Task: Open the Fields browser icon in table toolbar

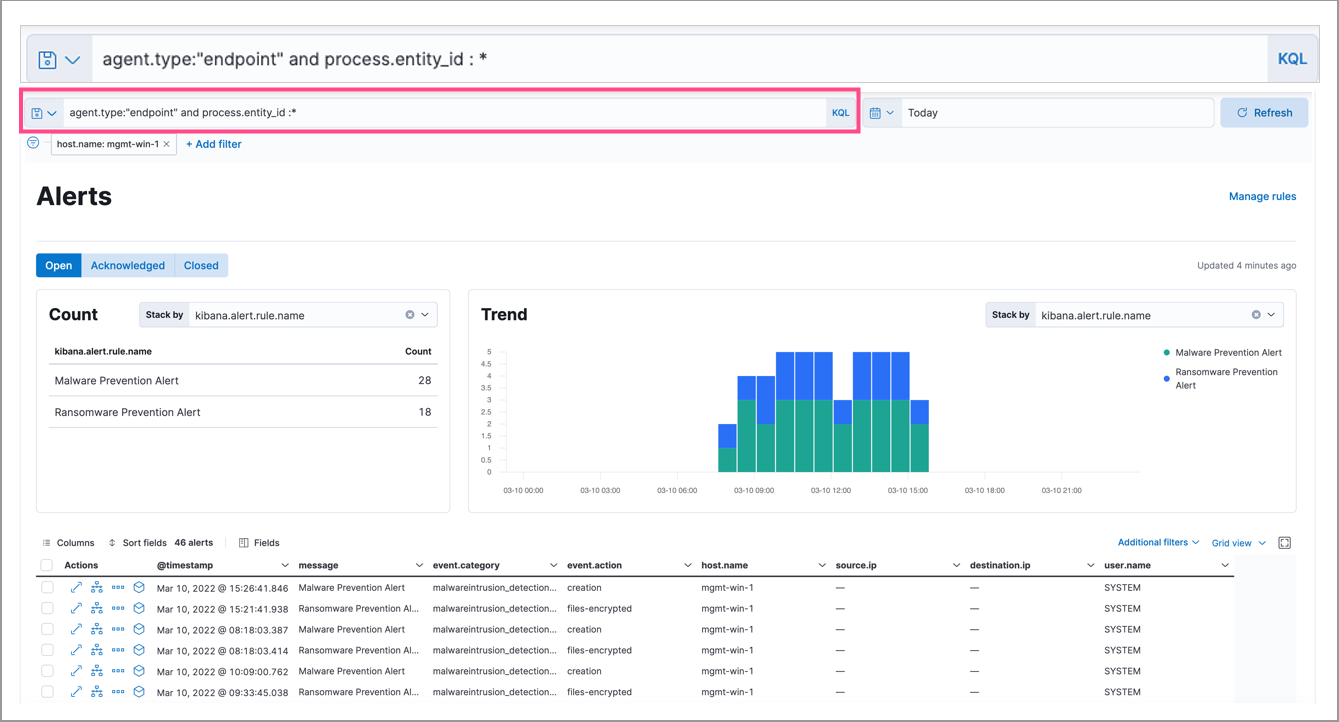Action: tap(243, 542)
